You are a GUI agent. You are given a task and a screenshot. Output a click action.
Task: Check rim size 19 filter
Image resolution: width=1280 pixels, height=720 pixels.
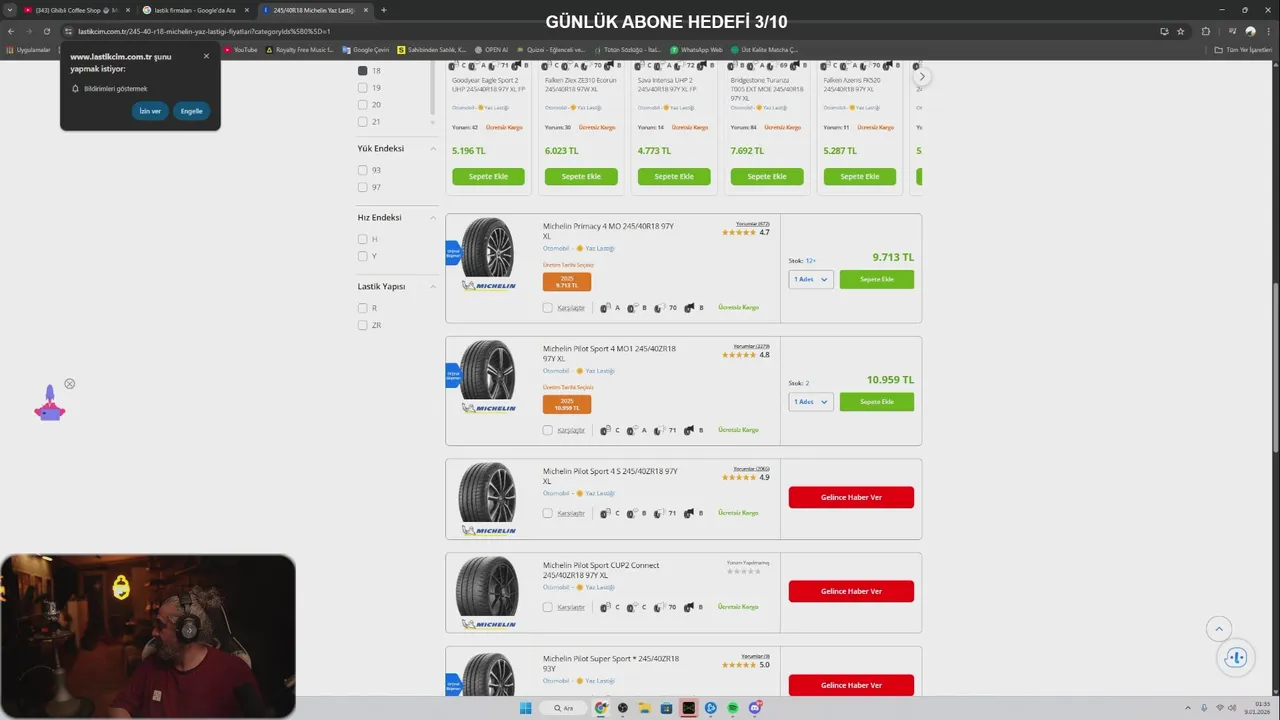[363, 88]
